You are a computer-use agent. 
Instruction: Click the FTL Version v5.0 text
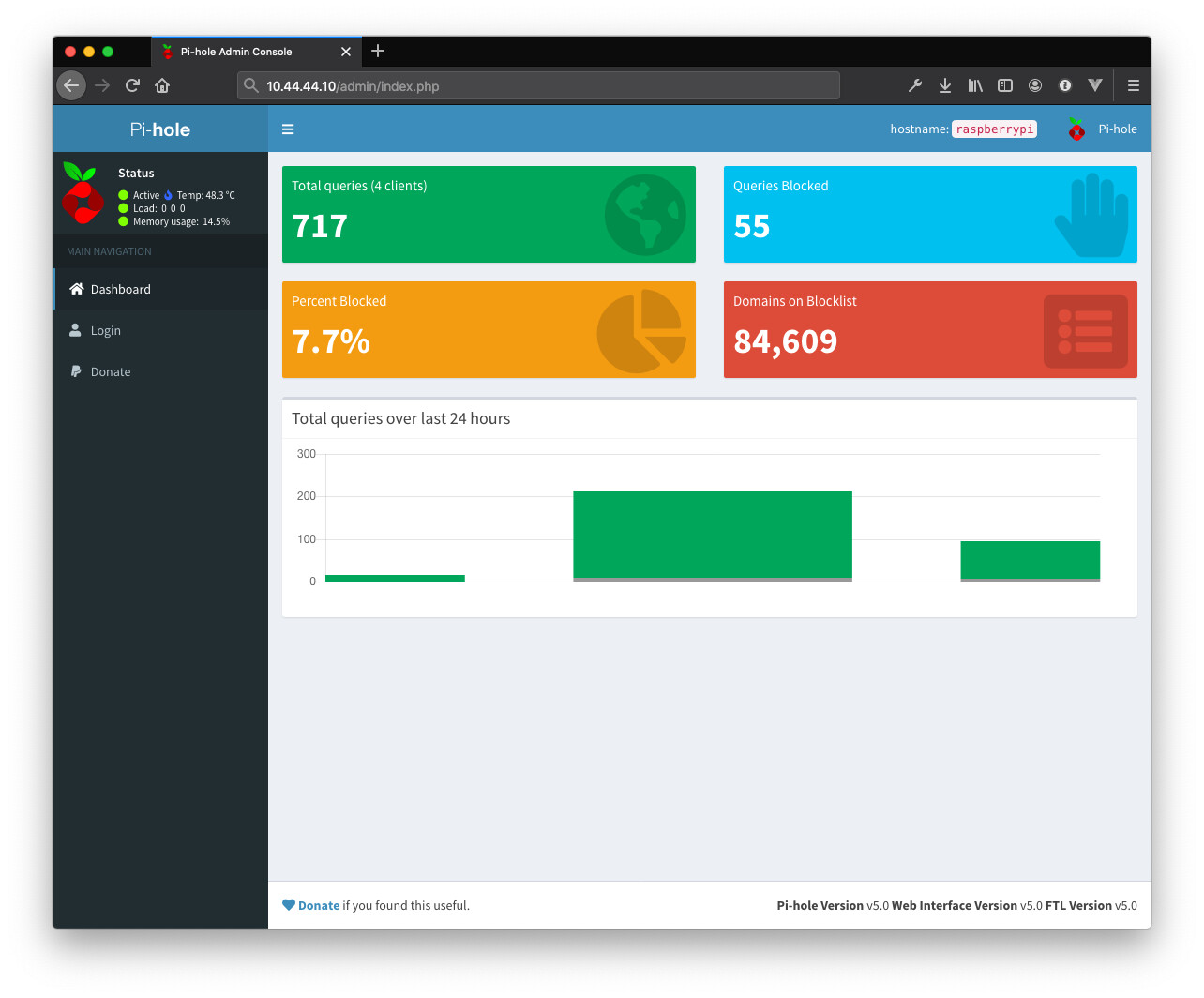pos(1091,905)
